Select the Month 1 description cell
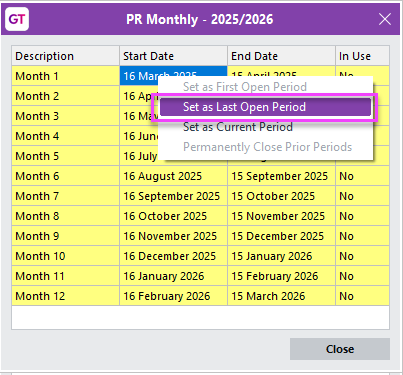This screenshot has width=403, height=375. [x=66, y=76]
